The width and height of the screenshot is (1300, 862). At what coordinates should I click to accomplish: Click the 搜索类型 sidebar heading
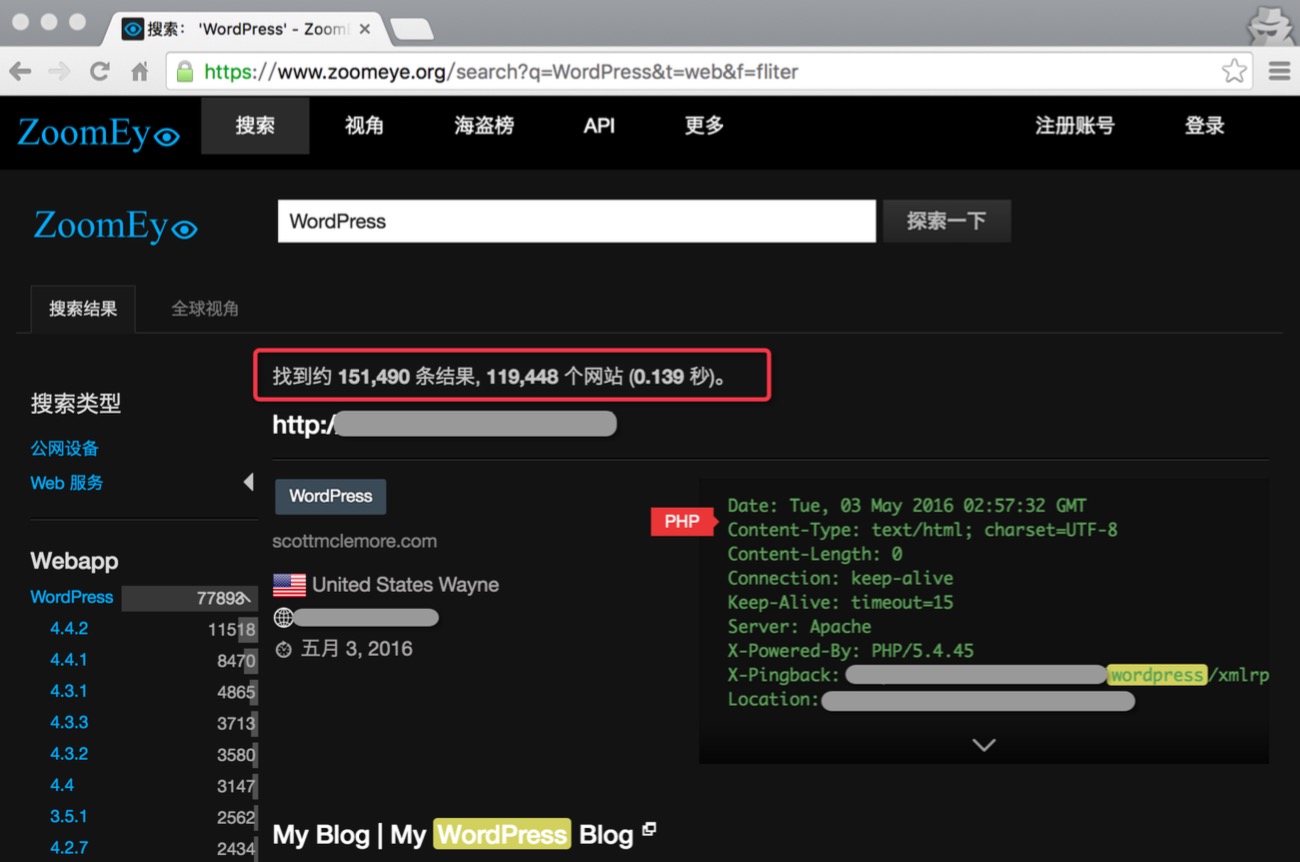[x=76, y=404]
